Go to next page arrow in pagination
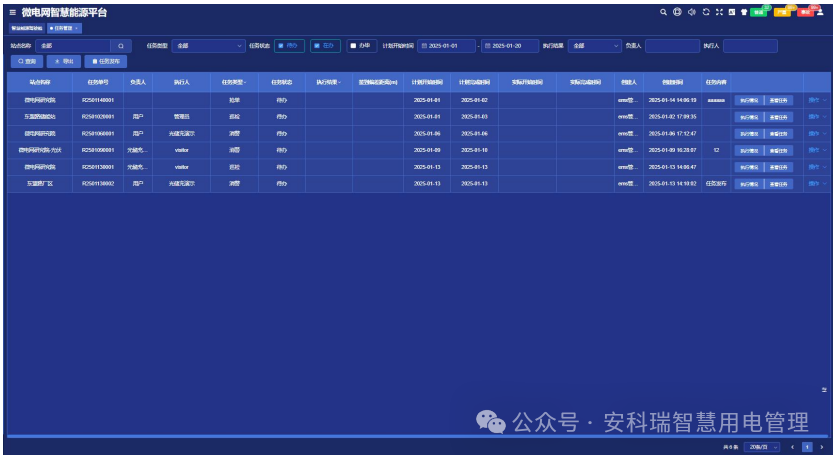835x455 pixels. pyautogui.click(x=822, y=447)
